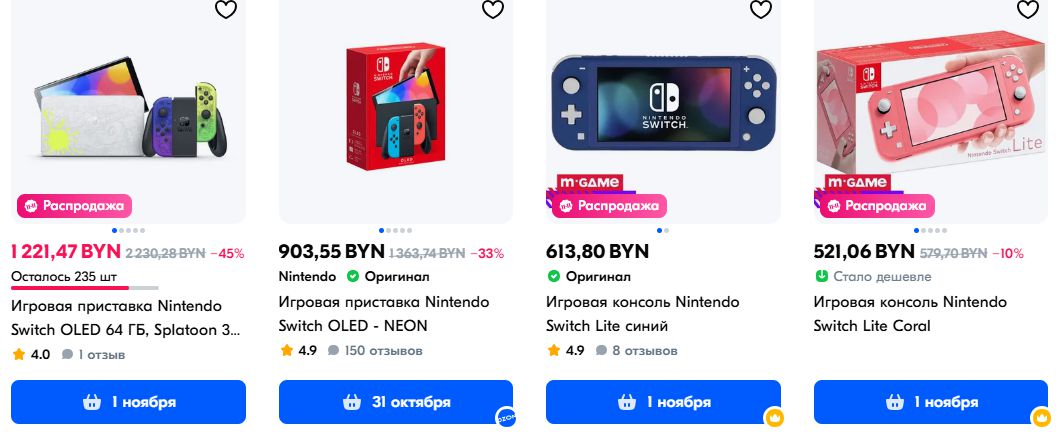Viewport: 1056px width, 435px height.
Task: Add Switch Lite Coral to cart
Action: click(x=930, y=402)
